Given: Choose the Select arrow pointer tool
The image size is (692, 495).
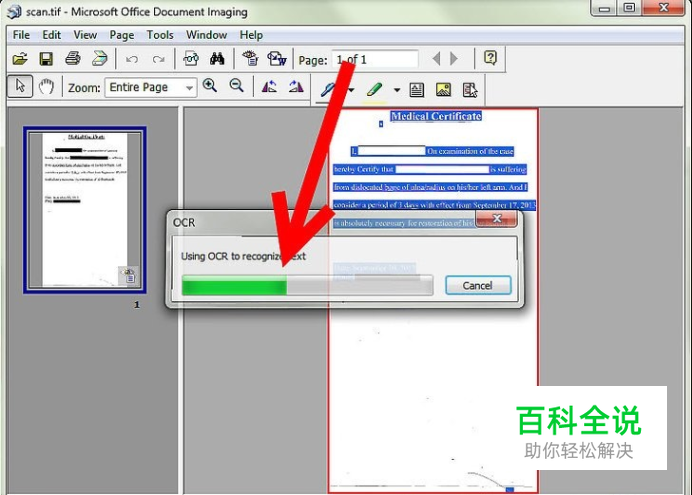Looking at the screenshot, I should (20, 86).
